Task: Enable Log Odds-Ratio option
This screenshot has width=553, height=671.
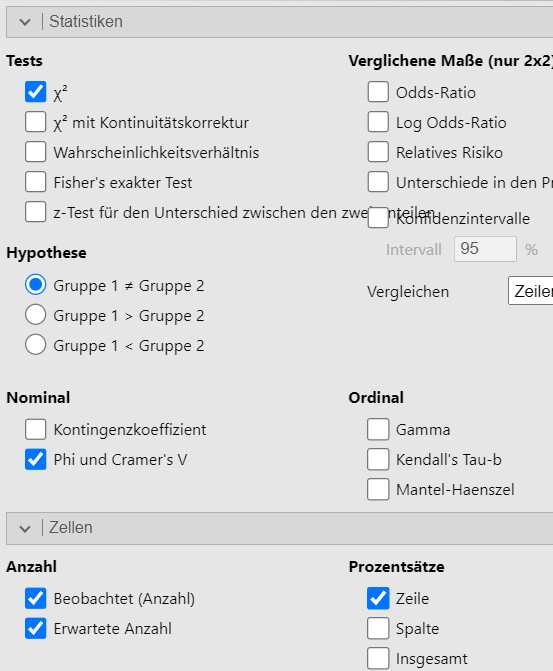Action: click(x=378, y=122)
